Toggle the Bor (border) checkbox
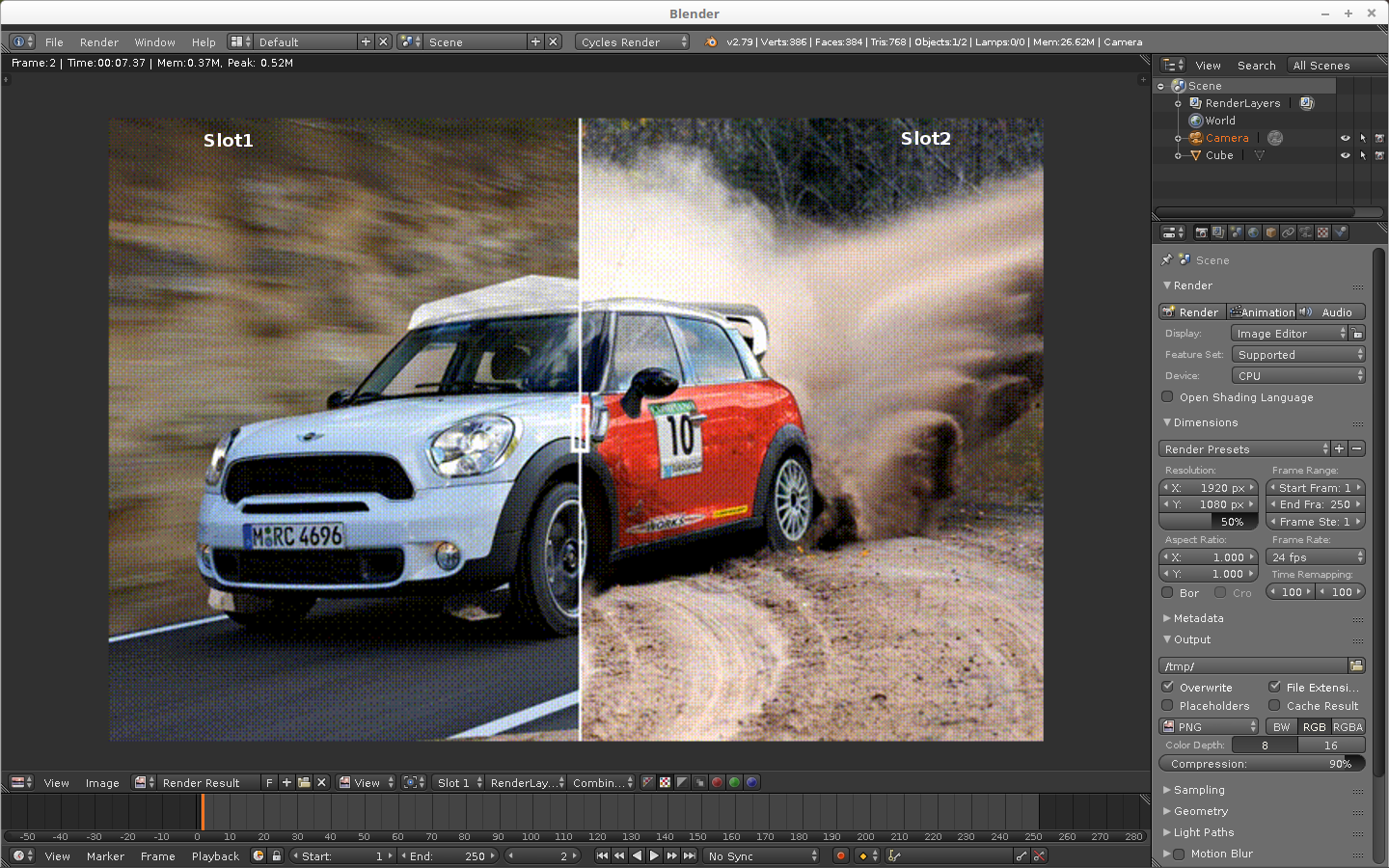 pos(1167,592)
